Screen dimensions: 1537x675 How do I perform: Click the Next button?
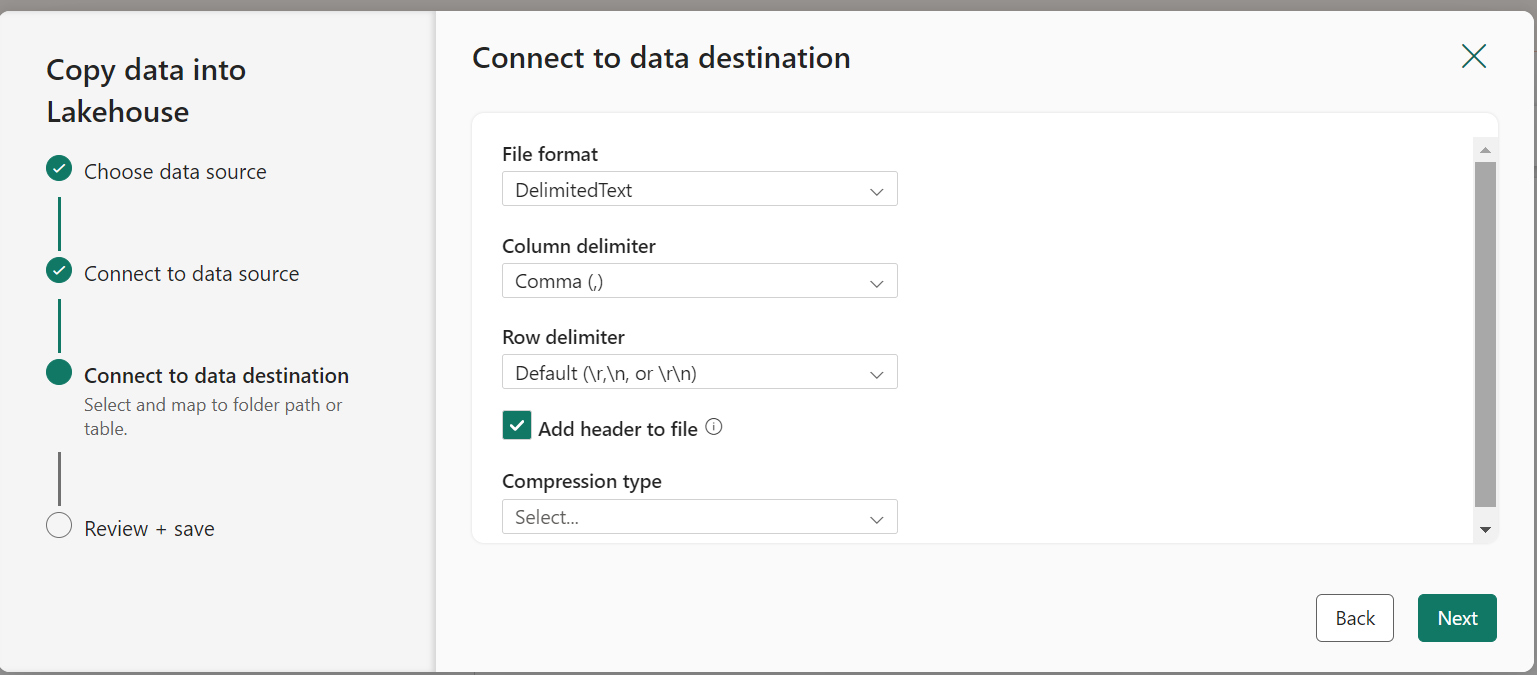pyautogui.click(x=1457, y=618)
